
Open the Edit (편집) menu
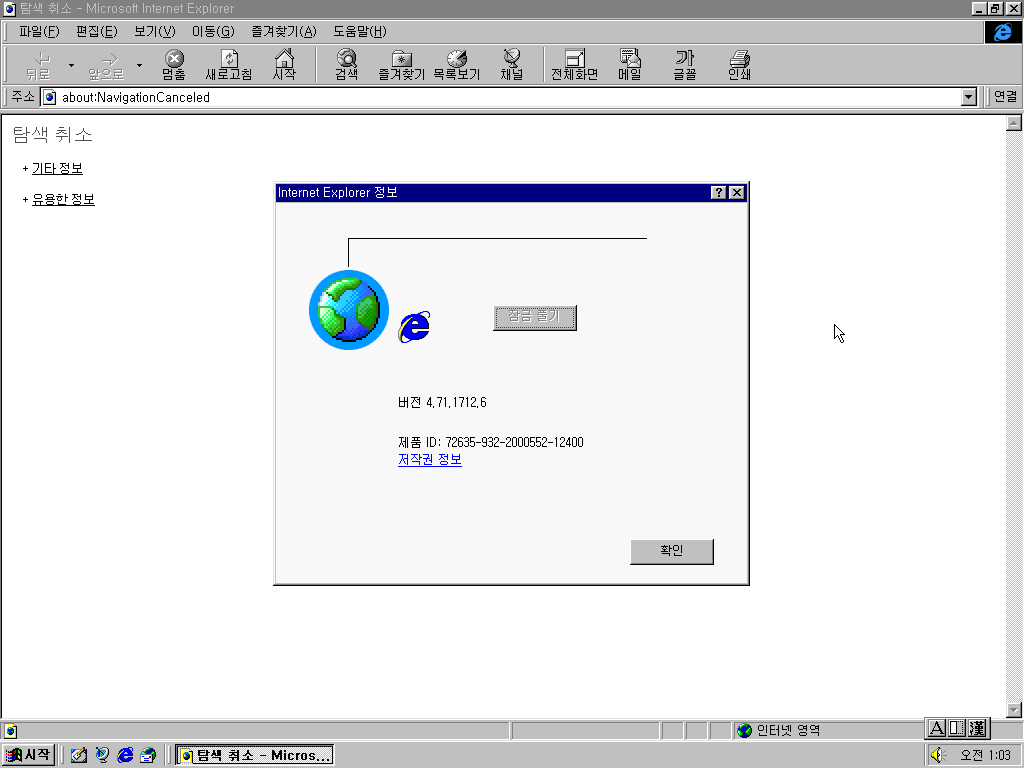[97, 31]
